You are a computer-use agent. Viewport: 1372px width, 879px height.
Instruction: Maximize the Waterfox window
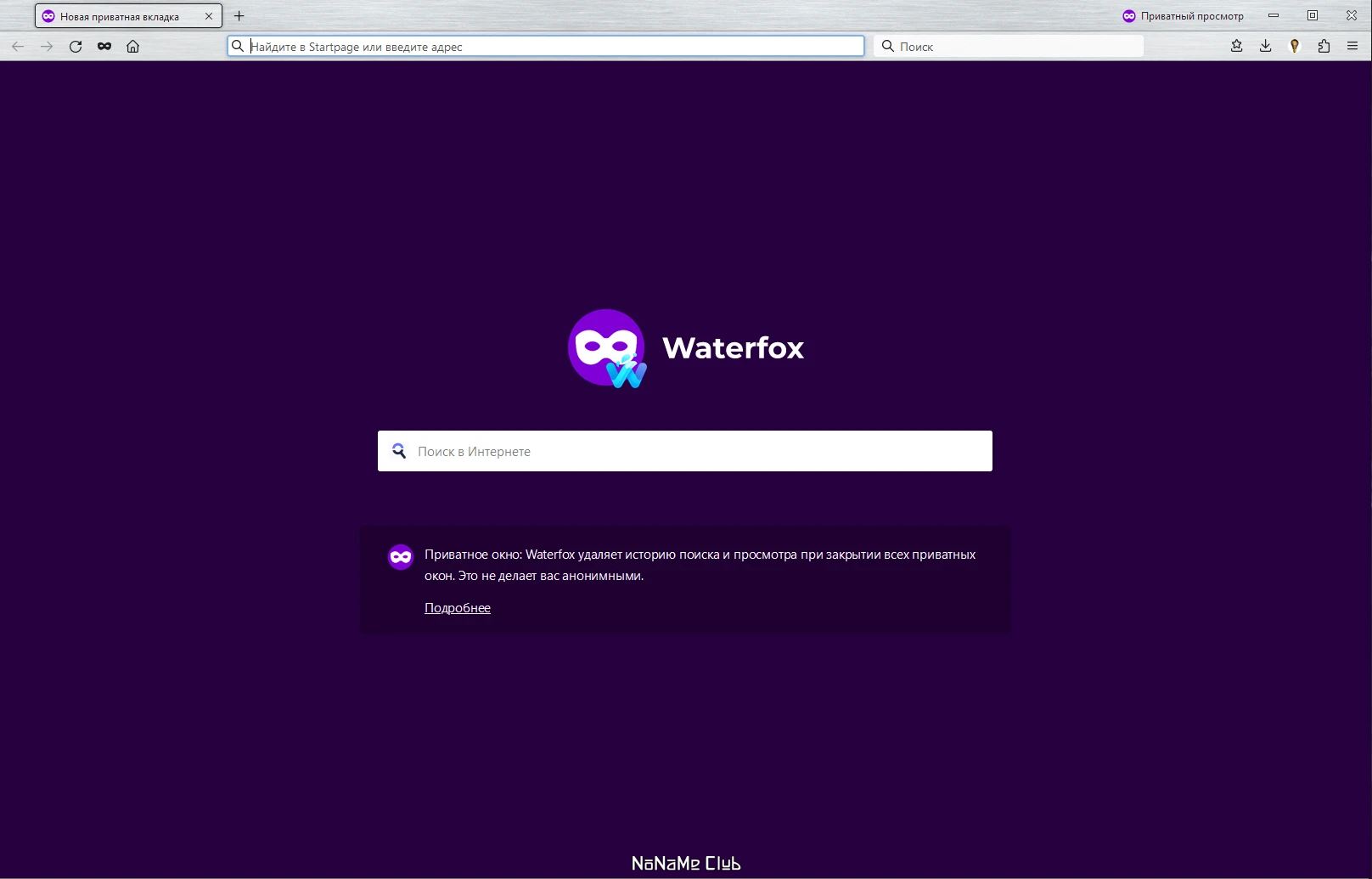1313,15
